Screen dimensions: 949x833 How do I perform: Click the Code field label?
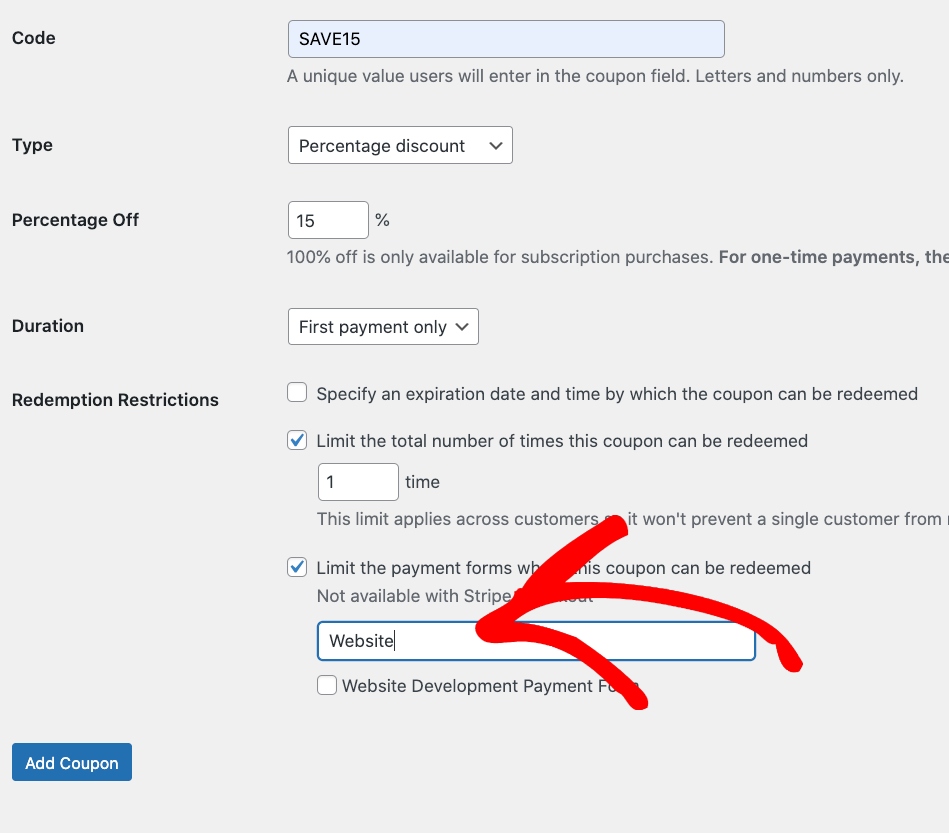pyautogui.click(x=34, y=38)
